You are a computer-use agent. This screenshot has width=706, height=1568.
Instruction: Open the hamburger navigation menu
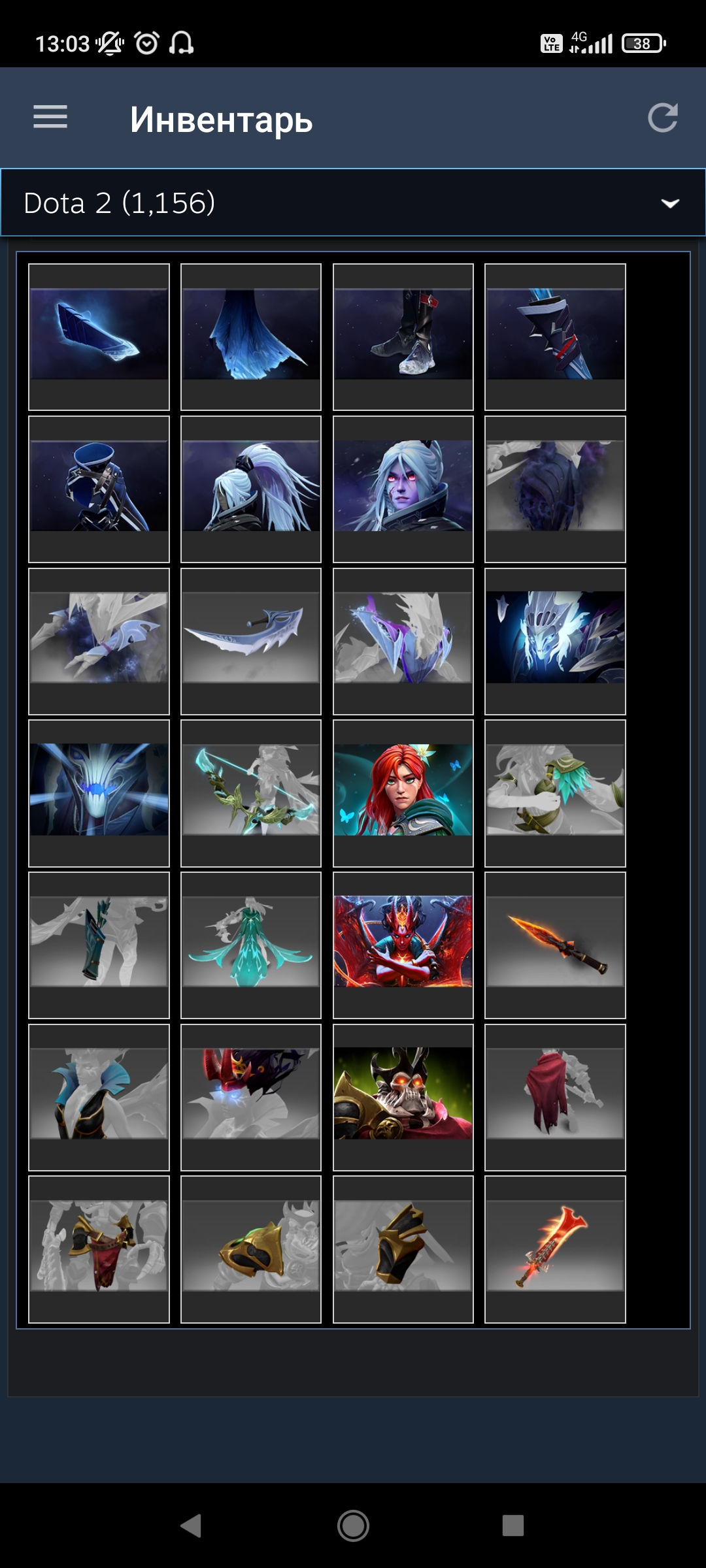[x=50, y=118]
